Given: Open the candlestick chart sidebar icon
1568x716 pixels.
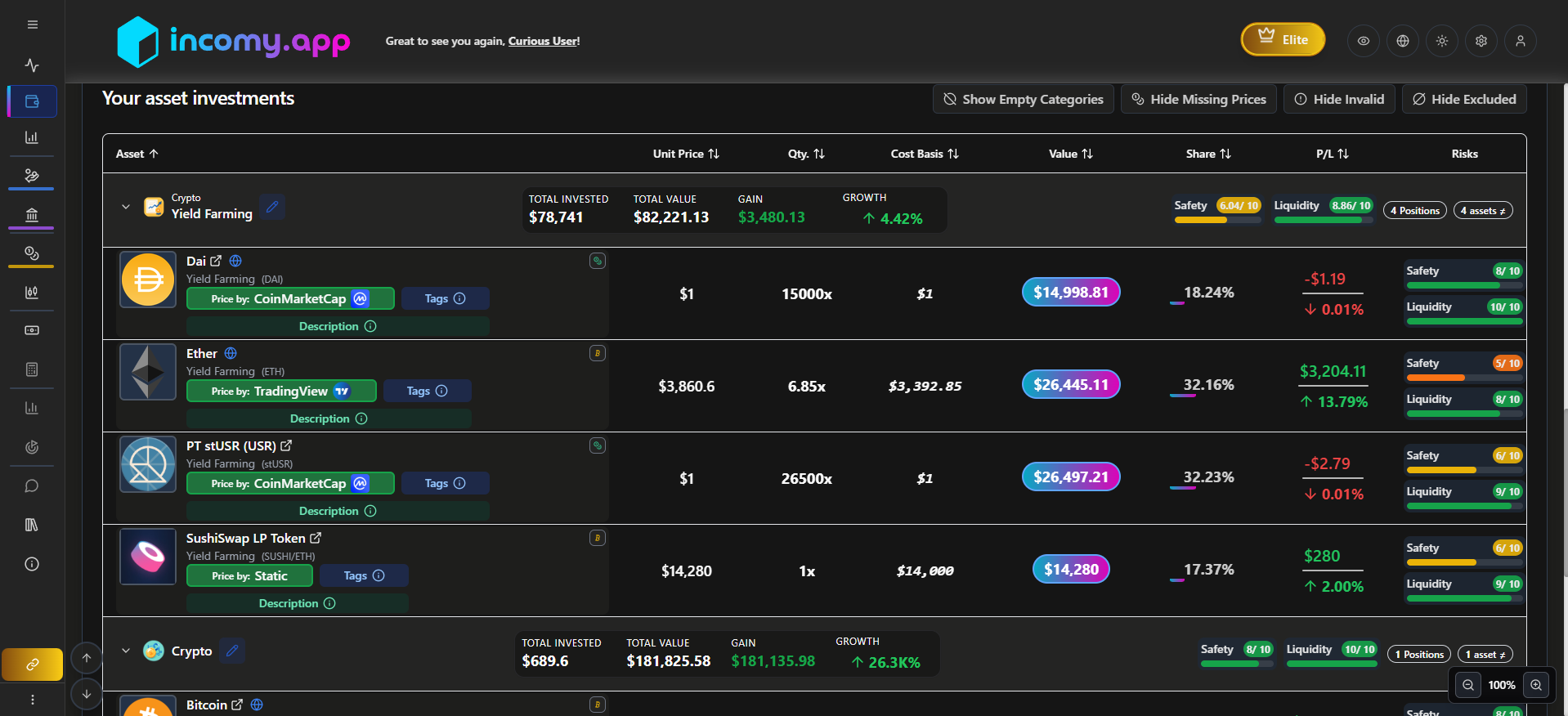Looking at the screenshot, I should pyautogui.click(x=32, y=292).
